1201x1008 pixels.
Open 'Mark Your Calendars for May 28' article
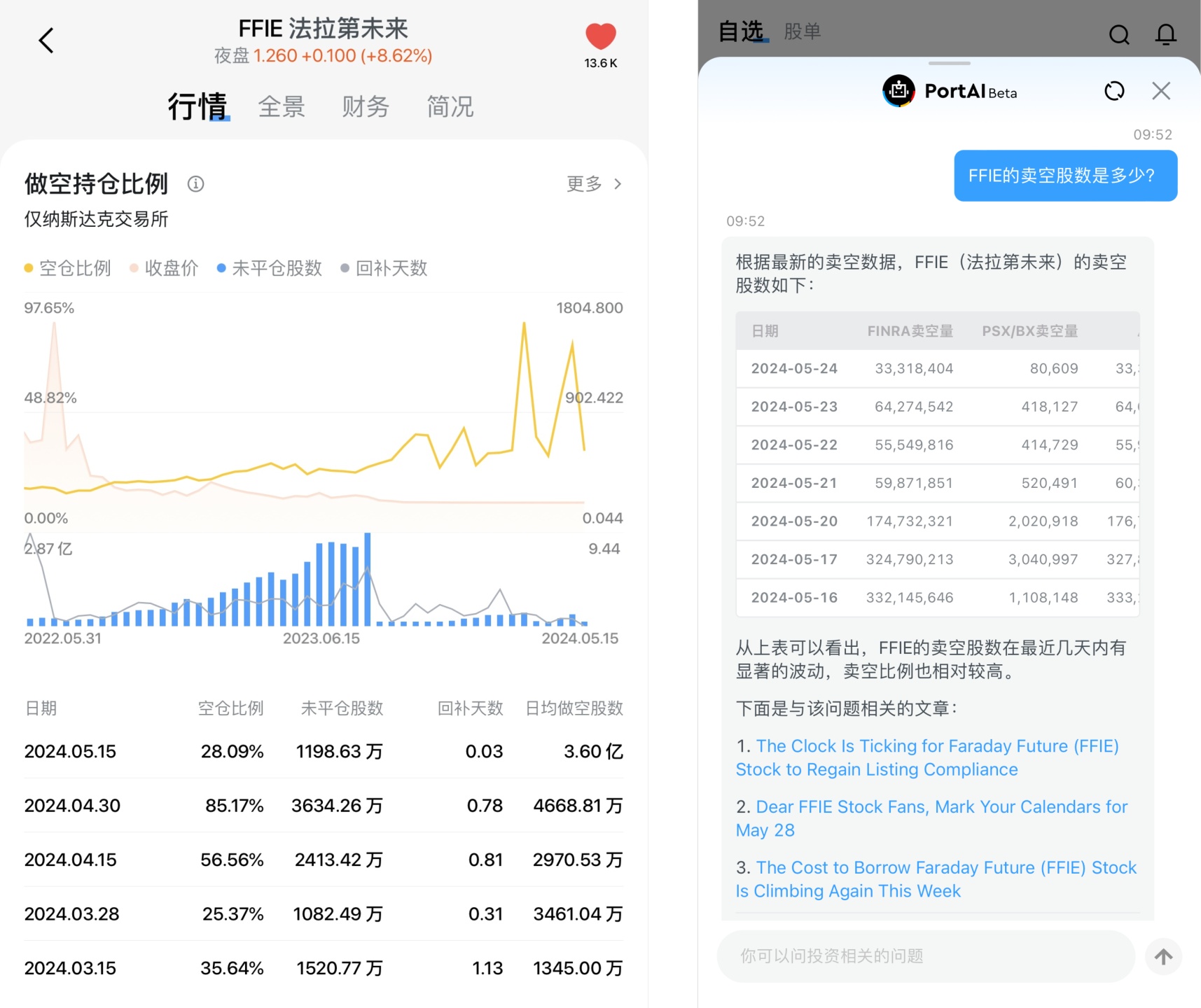tap(931, 818)
